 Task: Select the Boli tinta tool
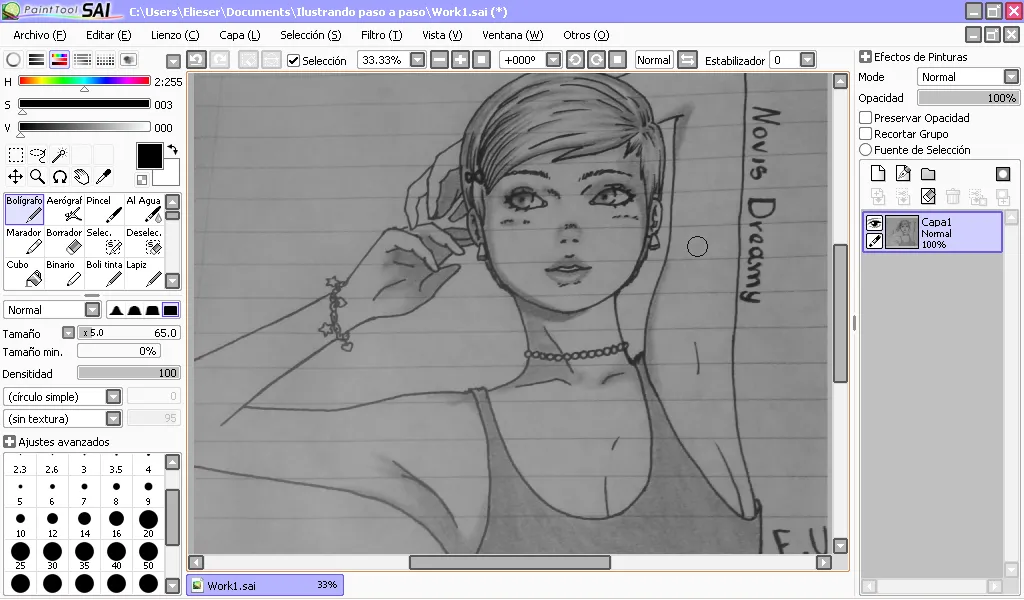pos(104,273)
